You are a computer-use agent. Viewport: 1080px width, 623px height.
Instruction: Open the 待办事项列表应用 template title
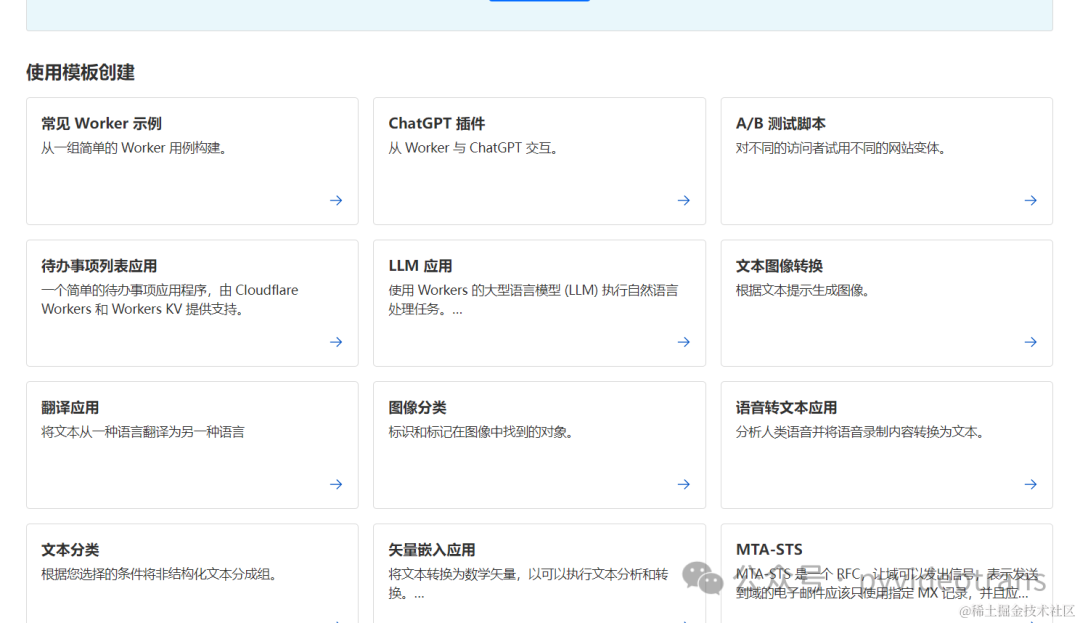[99, 266]
